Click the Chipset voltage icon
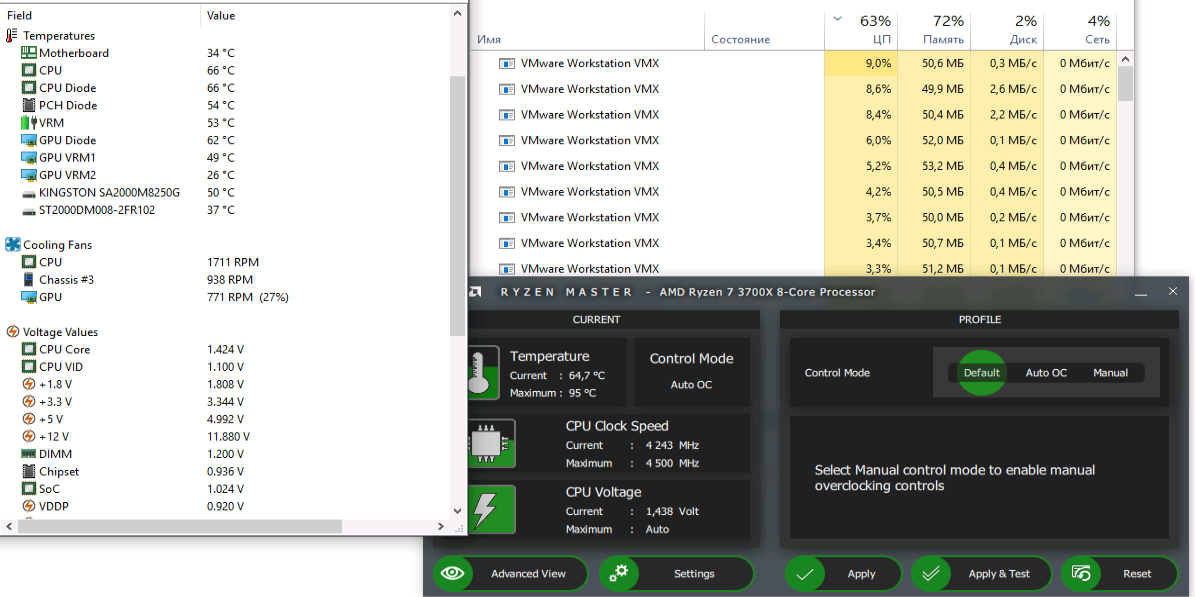The image size is (1195, 597). [x=28, y=472]
